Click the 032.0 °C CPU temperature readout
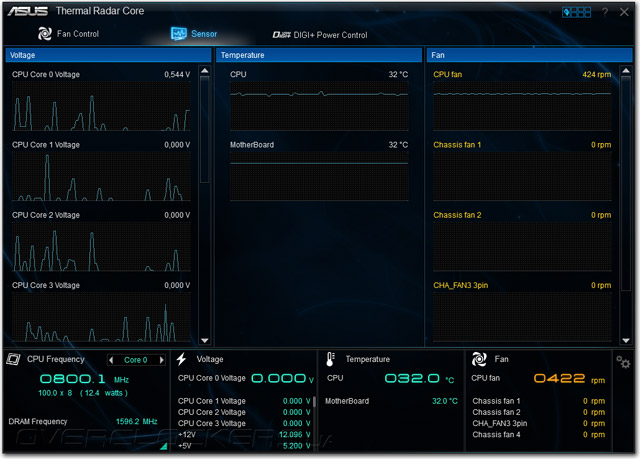Image resolution: width=640 pixels, height=459 pixels. coord(419,379)
